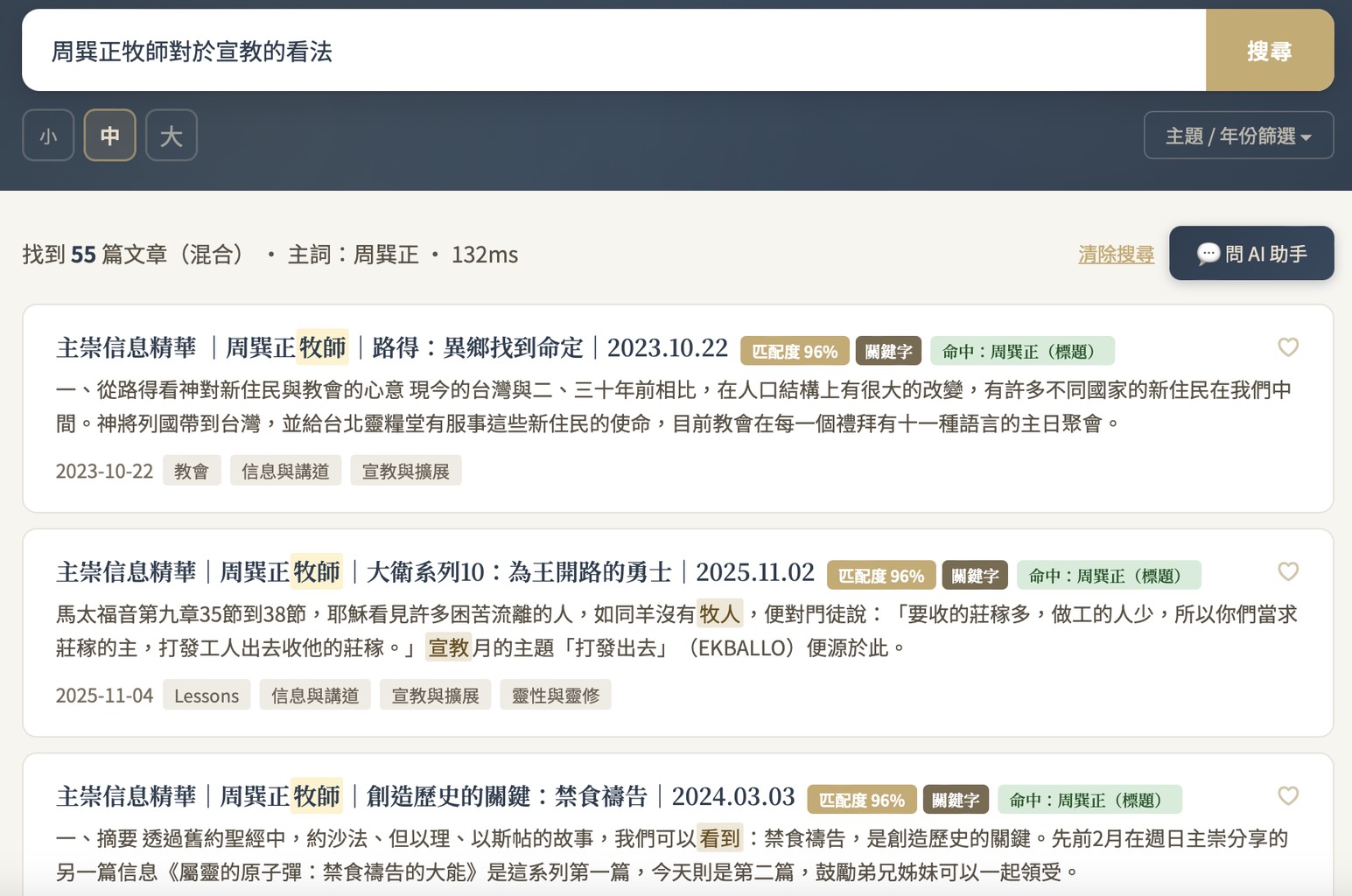The width and height of the screenshot is (1352, 896).
Task: Click the Lessons tag
Action: coord(207,696)
